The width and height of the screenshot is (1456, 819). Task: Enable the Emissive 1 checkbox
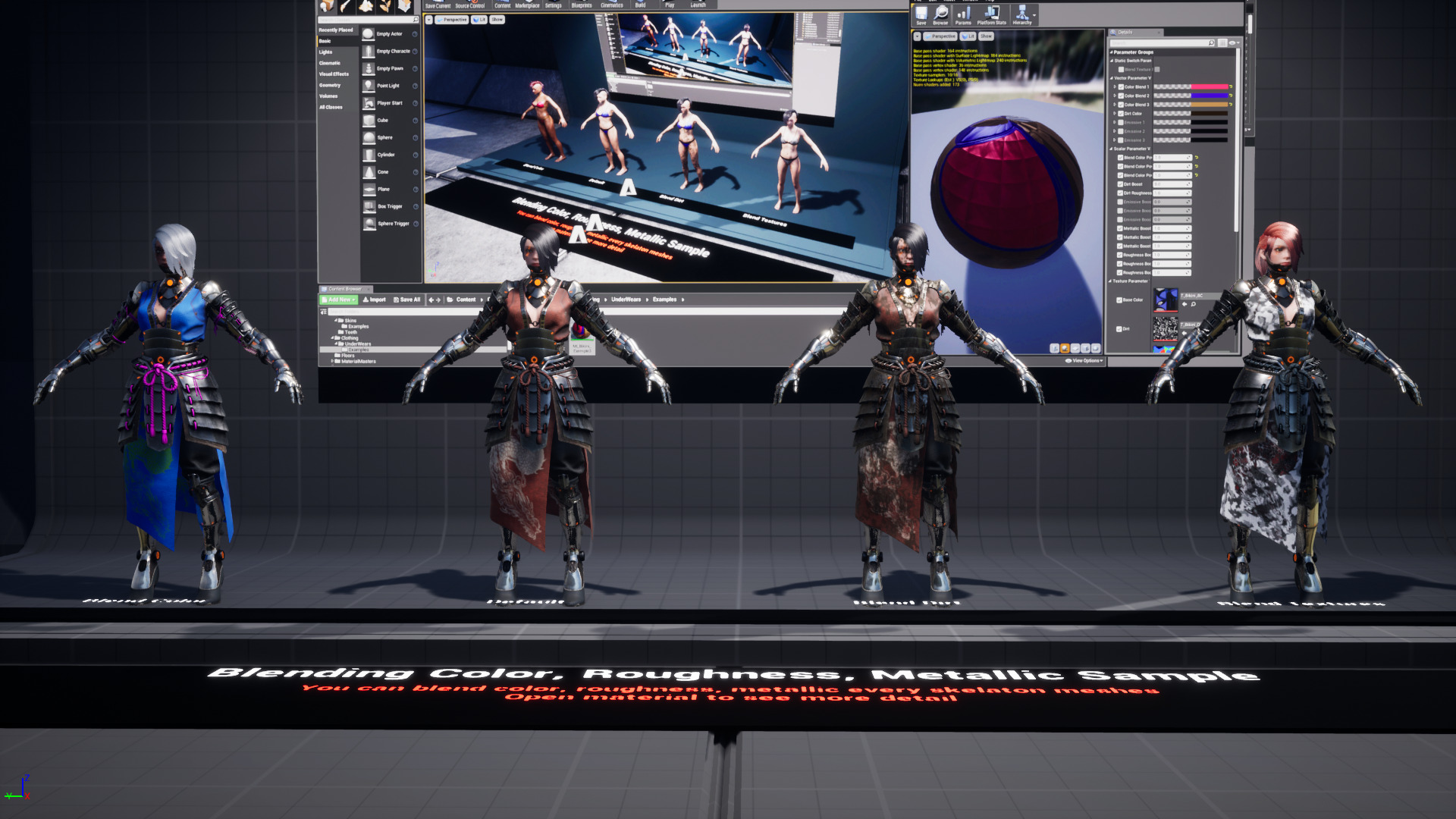coord(1121,123)
